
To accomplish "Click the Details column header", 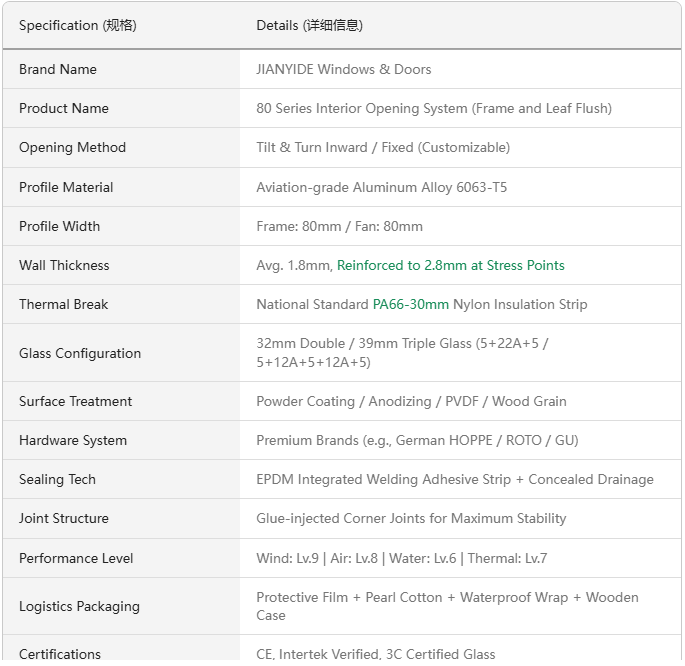I will 309,25.
